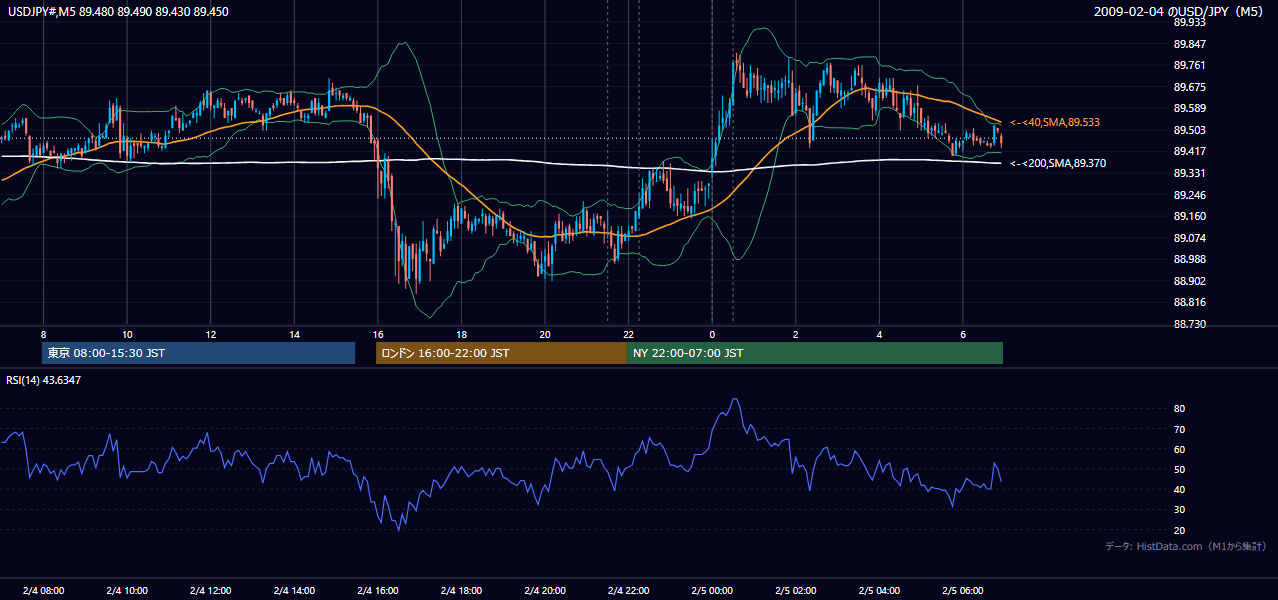Select RSI scale value 40

tap(1179, 489)
